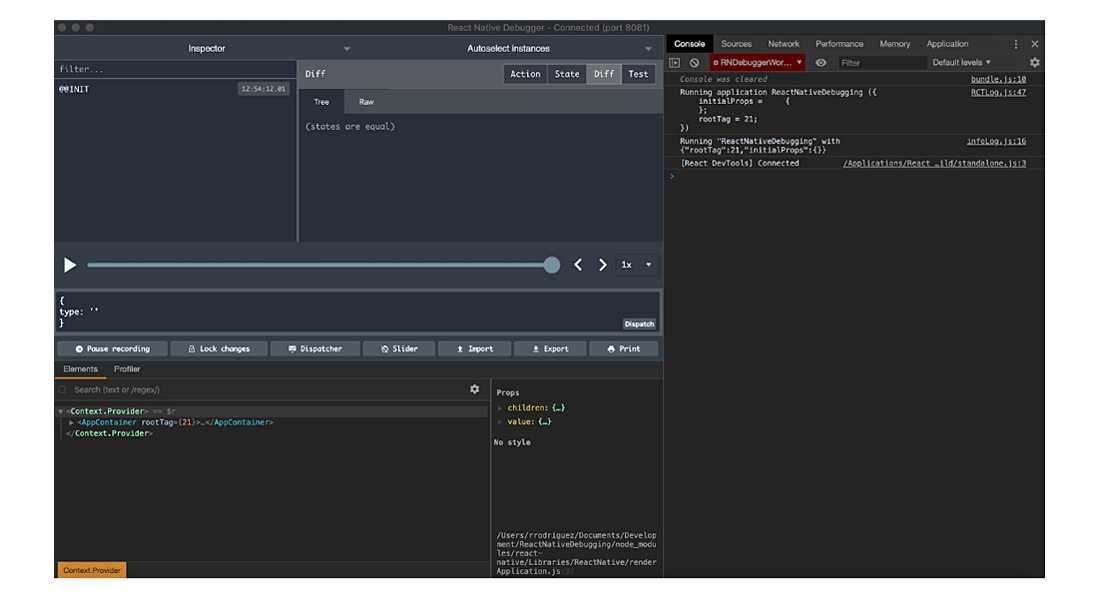1100x597 pixels.
Task: Play the action timeline
Action: 69,265
